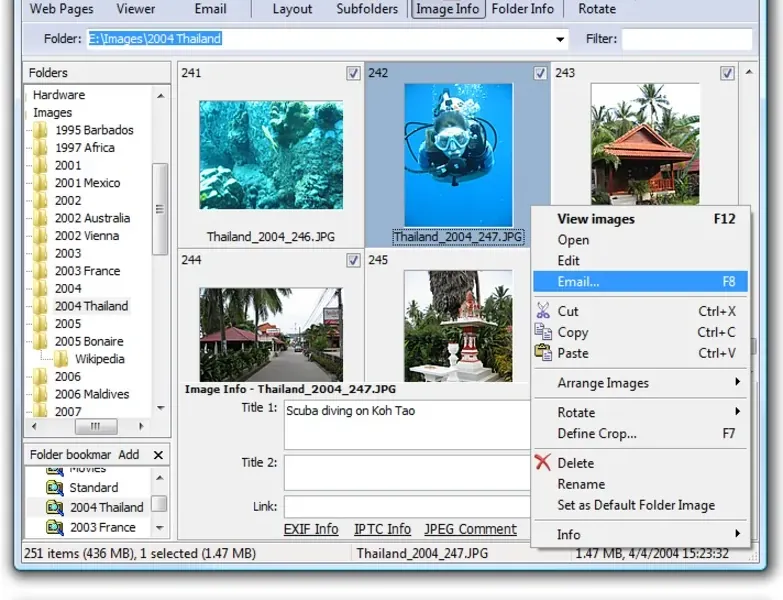Switch to the Folder Info tab
This screenshot has height=600, width=783.
click(x=522, y=9)
